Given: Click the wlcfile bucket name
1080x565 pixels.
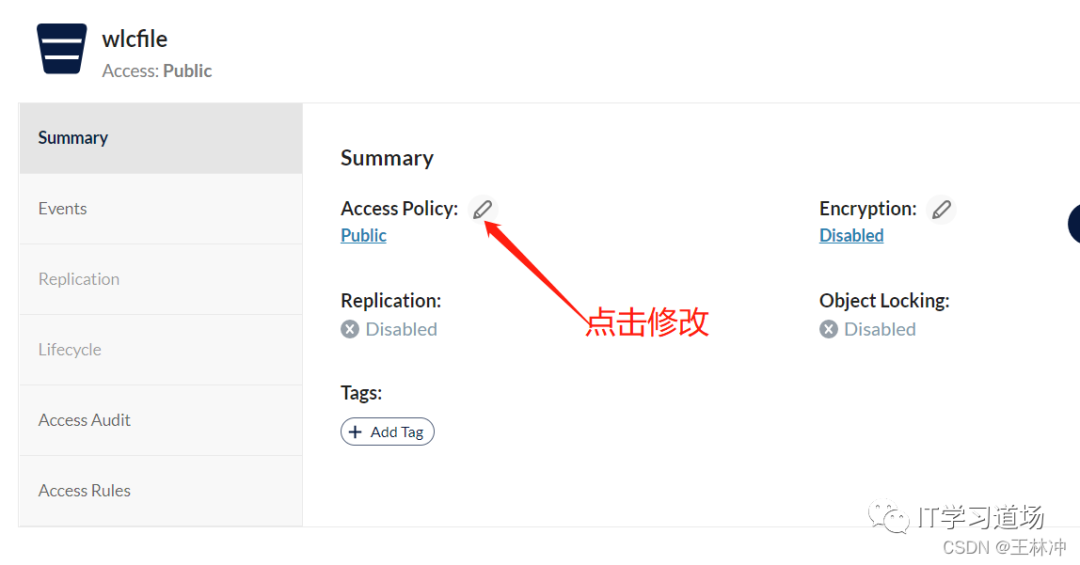Looking at the screenshot, I should pyautogui.click(x=135, y=39).
